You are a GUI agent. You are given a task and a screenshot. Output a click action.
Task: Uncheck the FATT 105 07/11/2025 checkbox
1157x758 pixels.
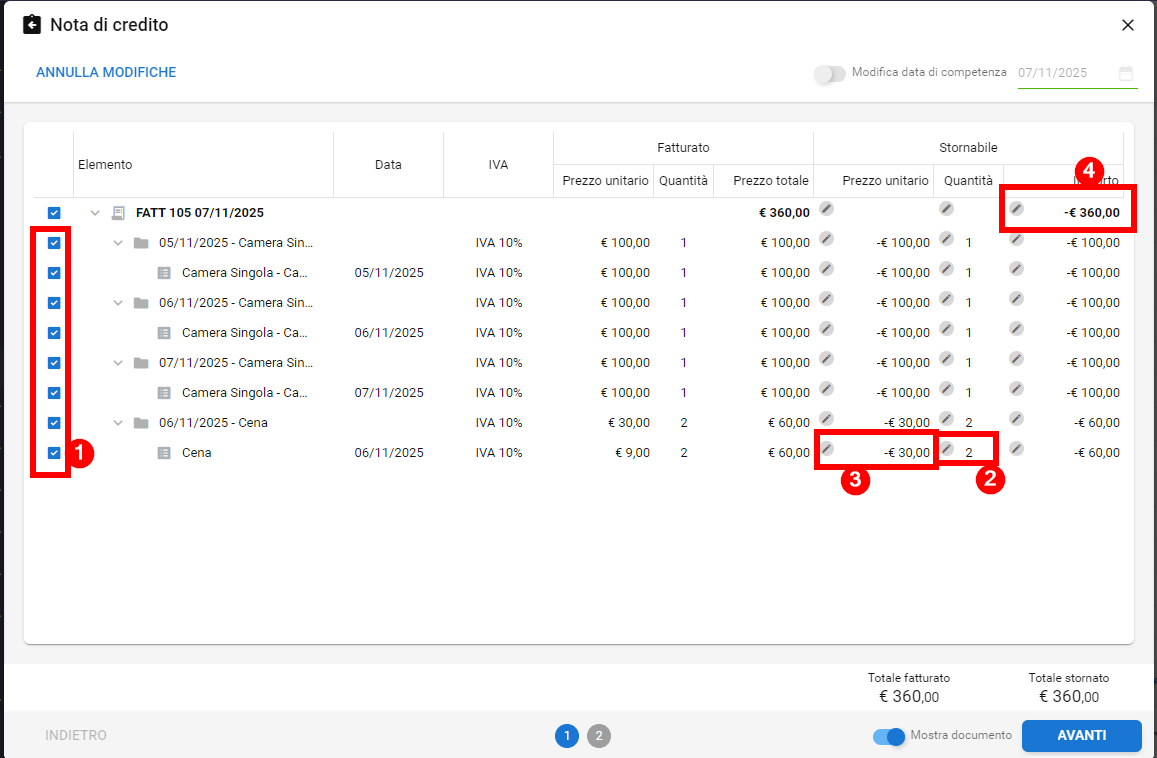(x=54, y=213)
